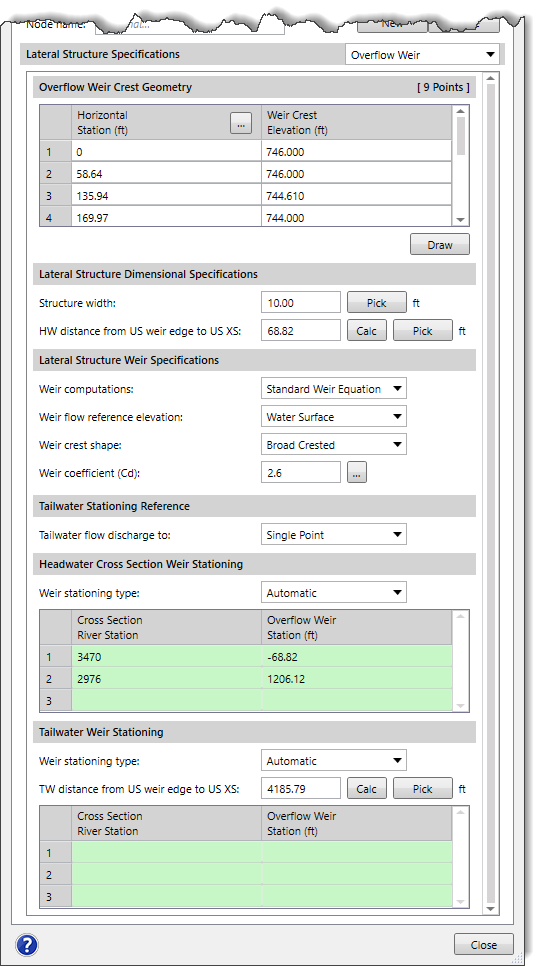Select row 3 header in crest geometry table

pyautogui.click(x=56, y=196)
